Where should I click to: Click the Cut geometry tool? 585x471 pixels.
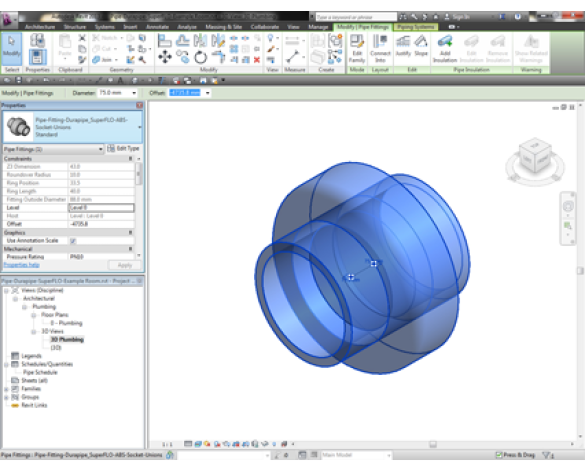point(105,49)
